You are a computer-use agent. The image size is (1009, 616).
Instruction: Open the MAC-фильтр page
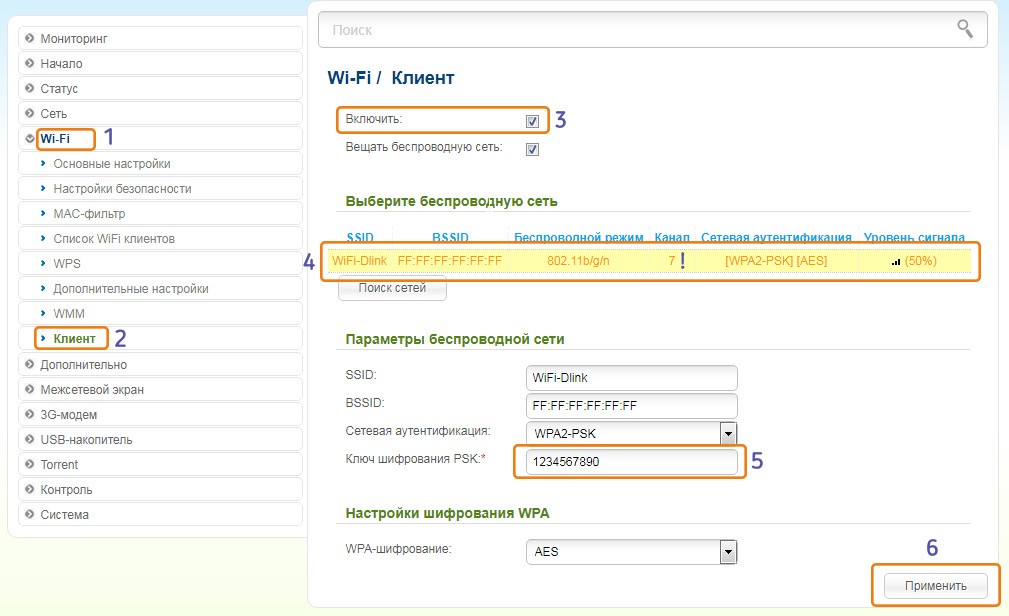point(160,213)
